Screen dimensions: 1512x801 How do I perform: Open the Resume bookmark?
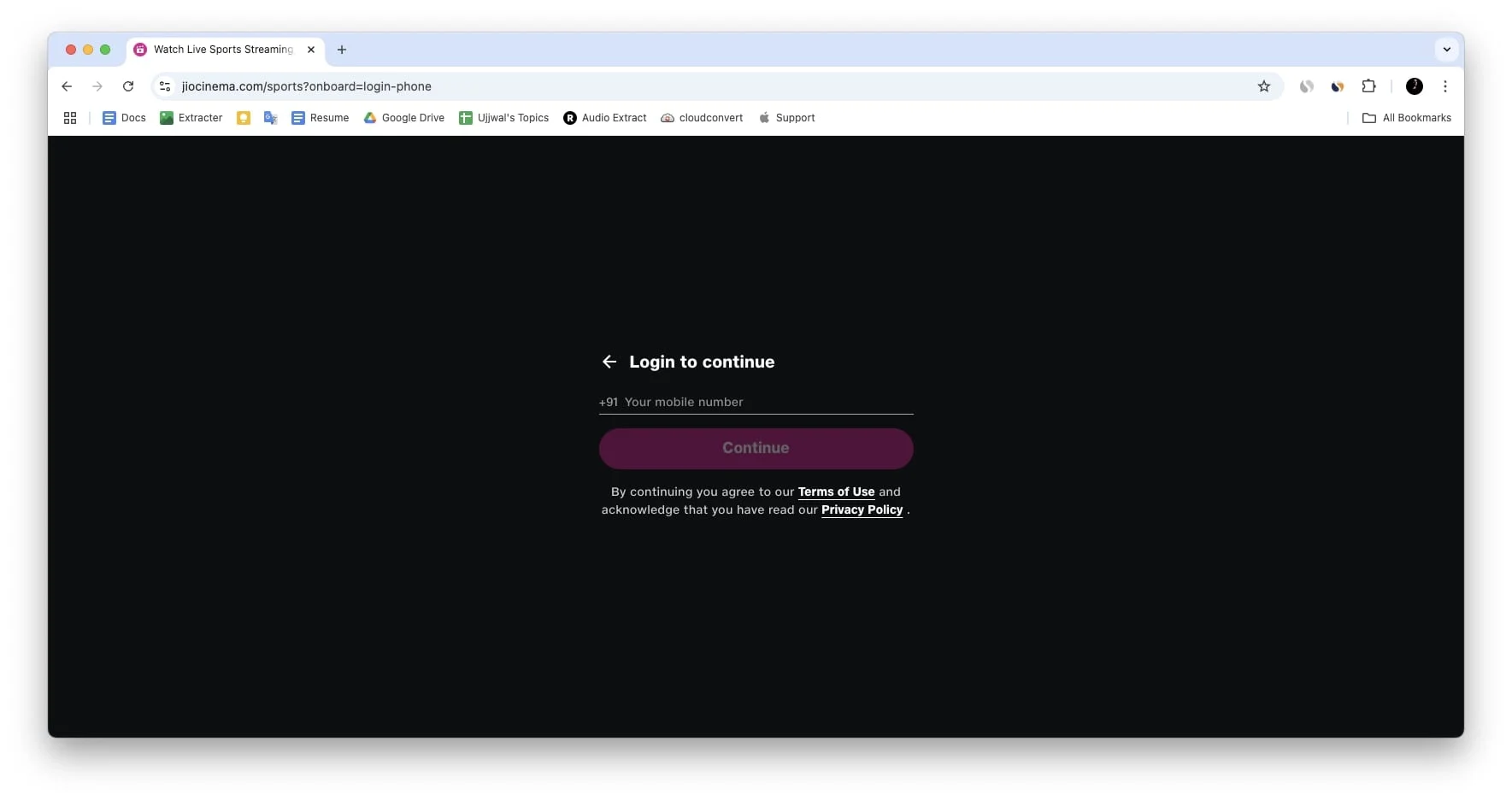tap(321, 118)
